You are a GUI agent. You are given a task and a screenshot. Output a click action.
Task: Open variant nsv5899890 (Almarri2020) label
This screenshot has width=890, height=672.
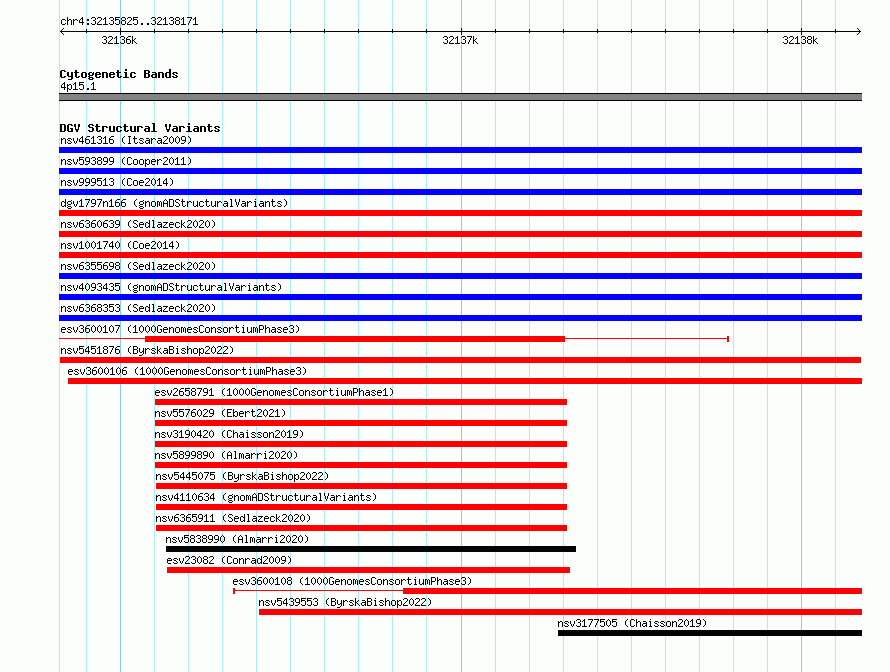coord(226,455)
